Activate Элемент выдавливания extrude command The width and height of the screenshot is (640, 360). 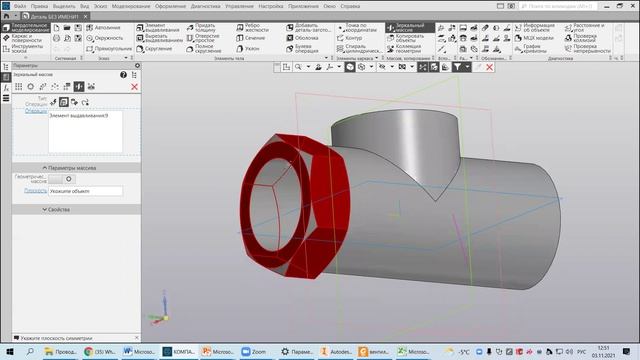[x=158, y=28]
